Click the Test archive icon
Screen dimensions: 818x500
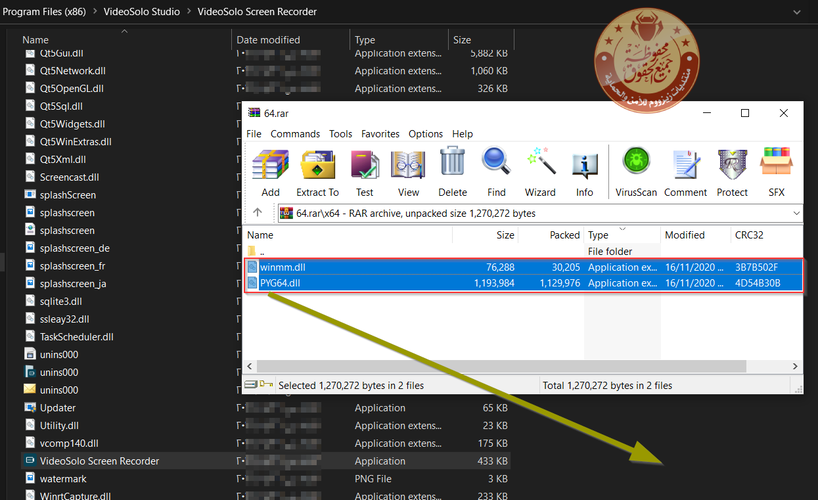pos(365,164)
